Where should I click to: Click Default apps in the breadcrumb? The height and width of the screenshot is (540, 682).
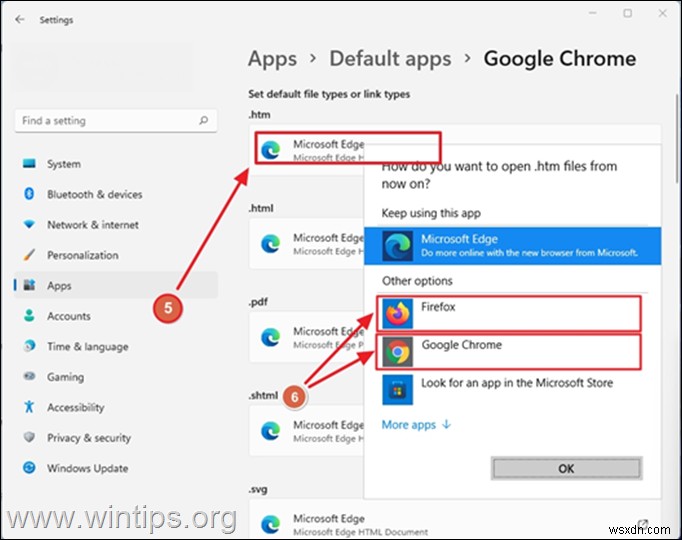coord(390,59)
